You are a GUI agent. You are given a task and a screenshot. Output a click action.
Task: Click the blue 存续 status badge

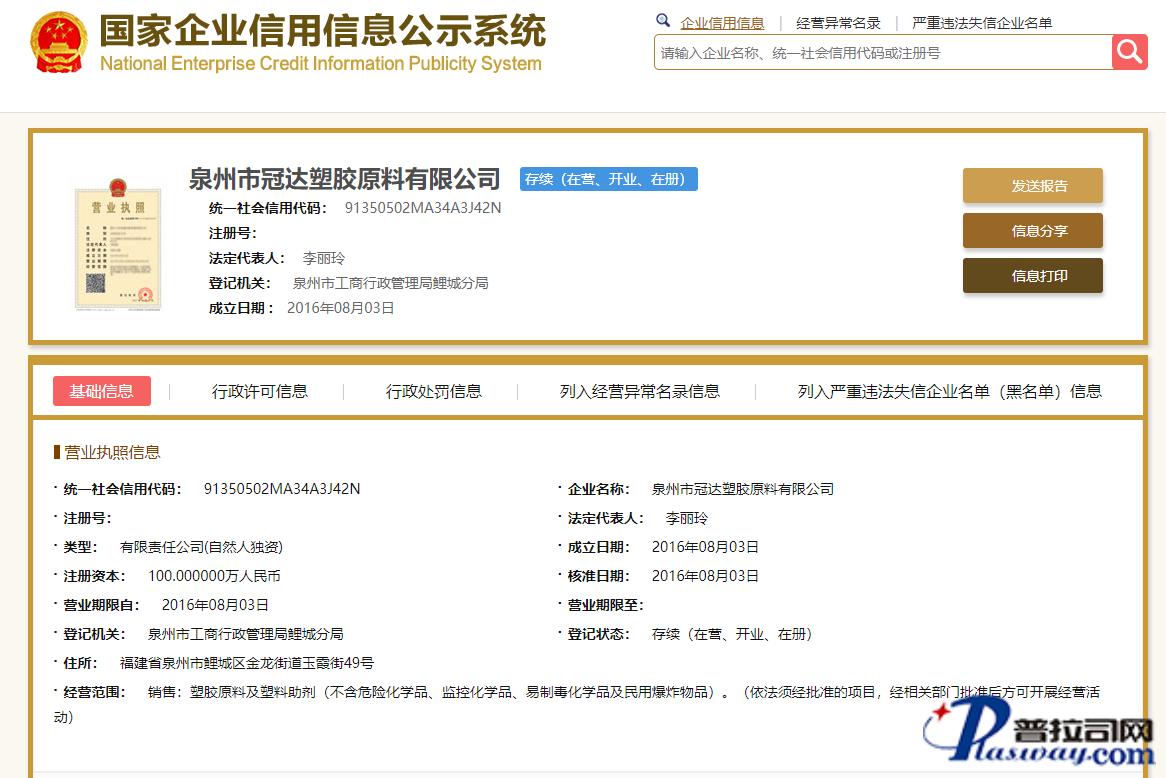point(608,179)
